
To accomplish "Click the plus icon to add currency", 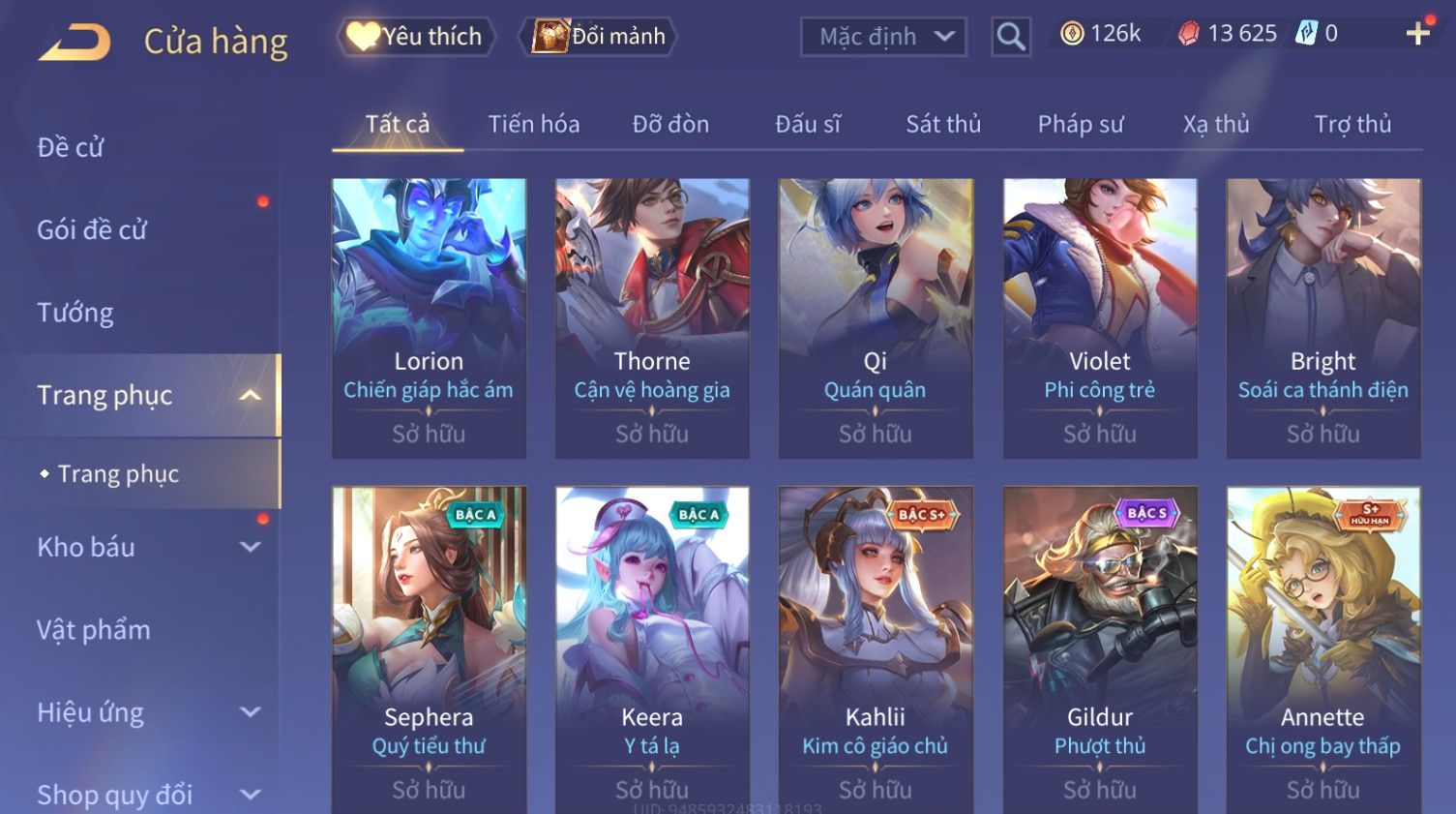I will 1418,34.
